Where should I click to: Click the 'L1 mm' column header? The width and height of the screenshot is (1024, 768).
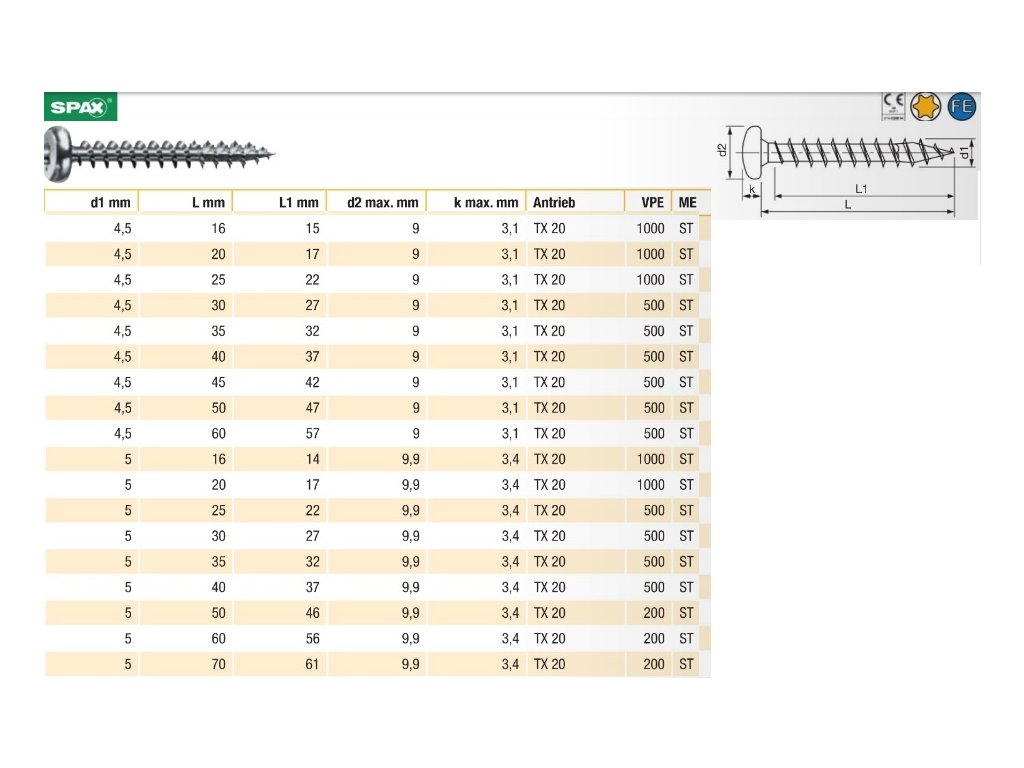298,203
